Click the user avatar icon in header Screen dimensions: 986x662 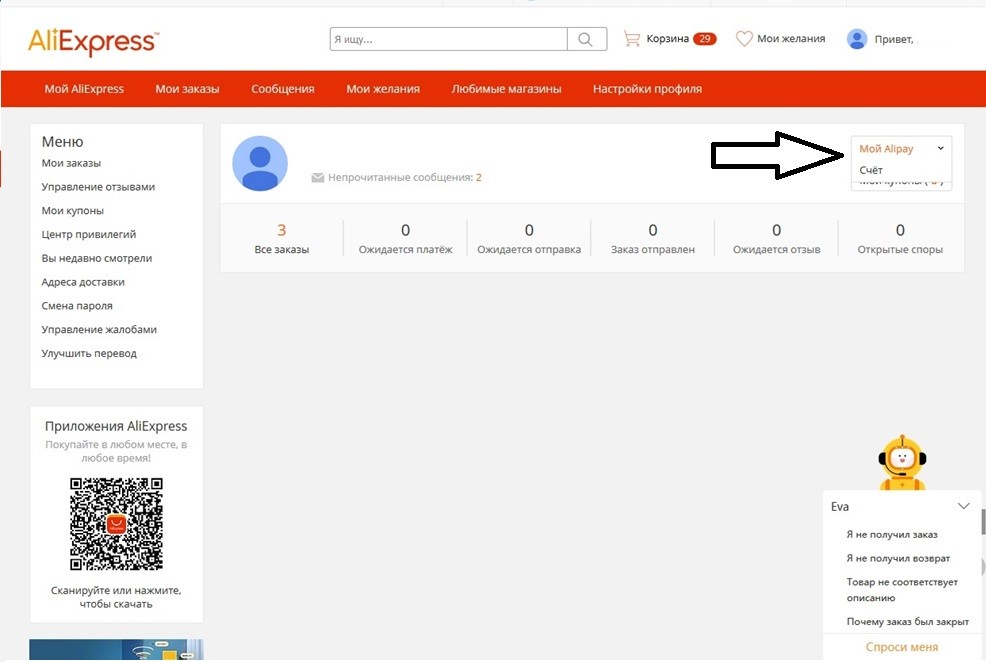coord(856,39)
